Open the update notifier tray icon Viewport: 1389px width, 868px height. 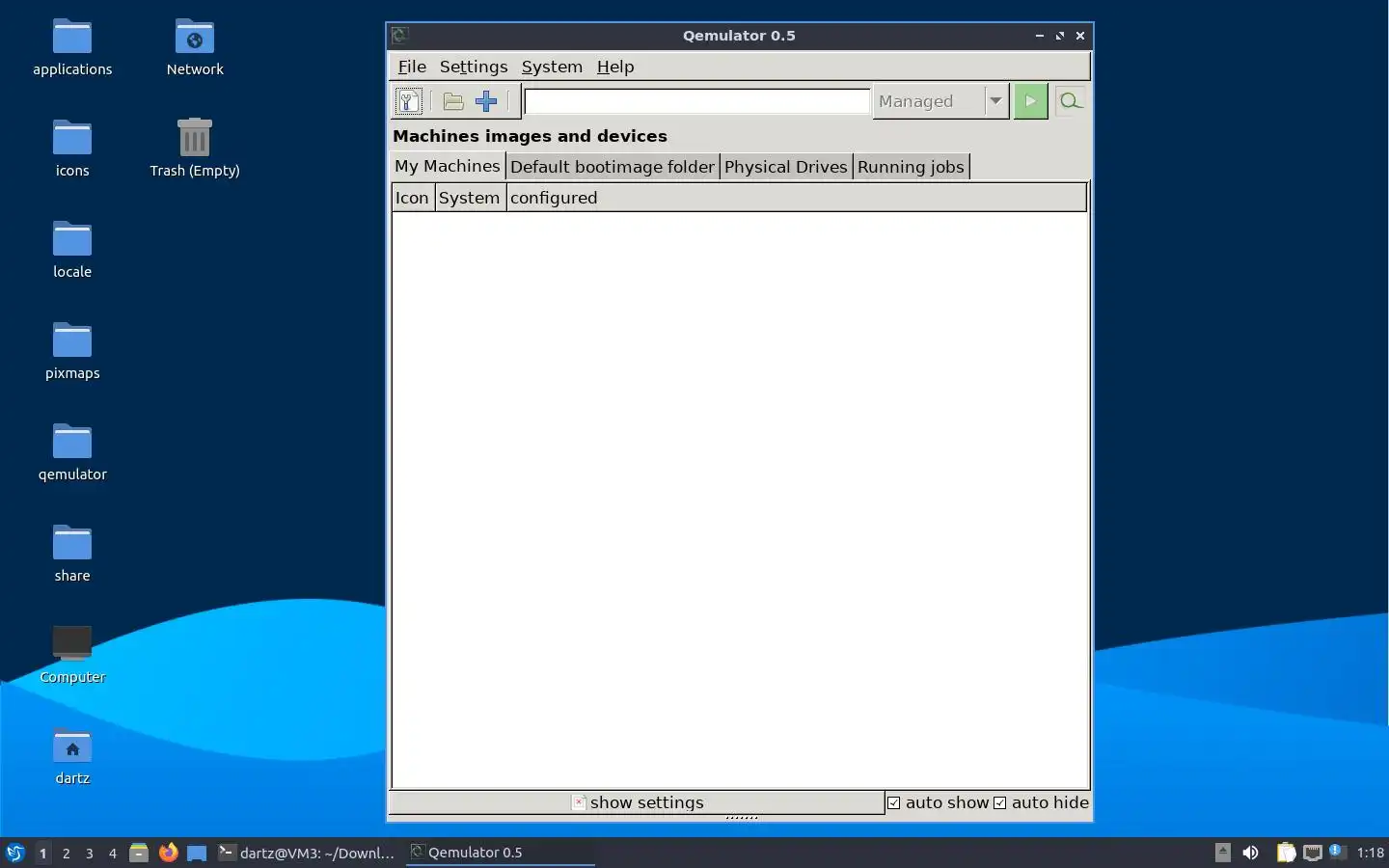[x=1337, y=852]
